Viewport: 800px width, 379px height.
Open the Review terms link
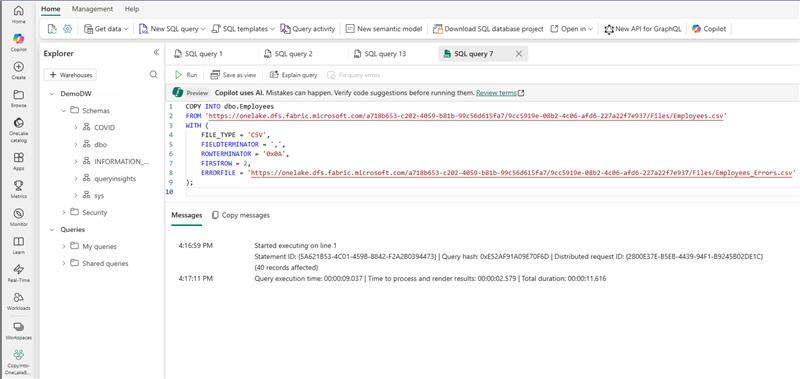pos(499,93)
